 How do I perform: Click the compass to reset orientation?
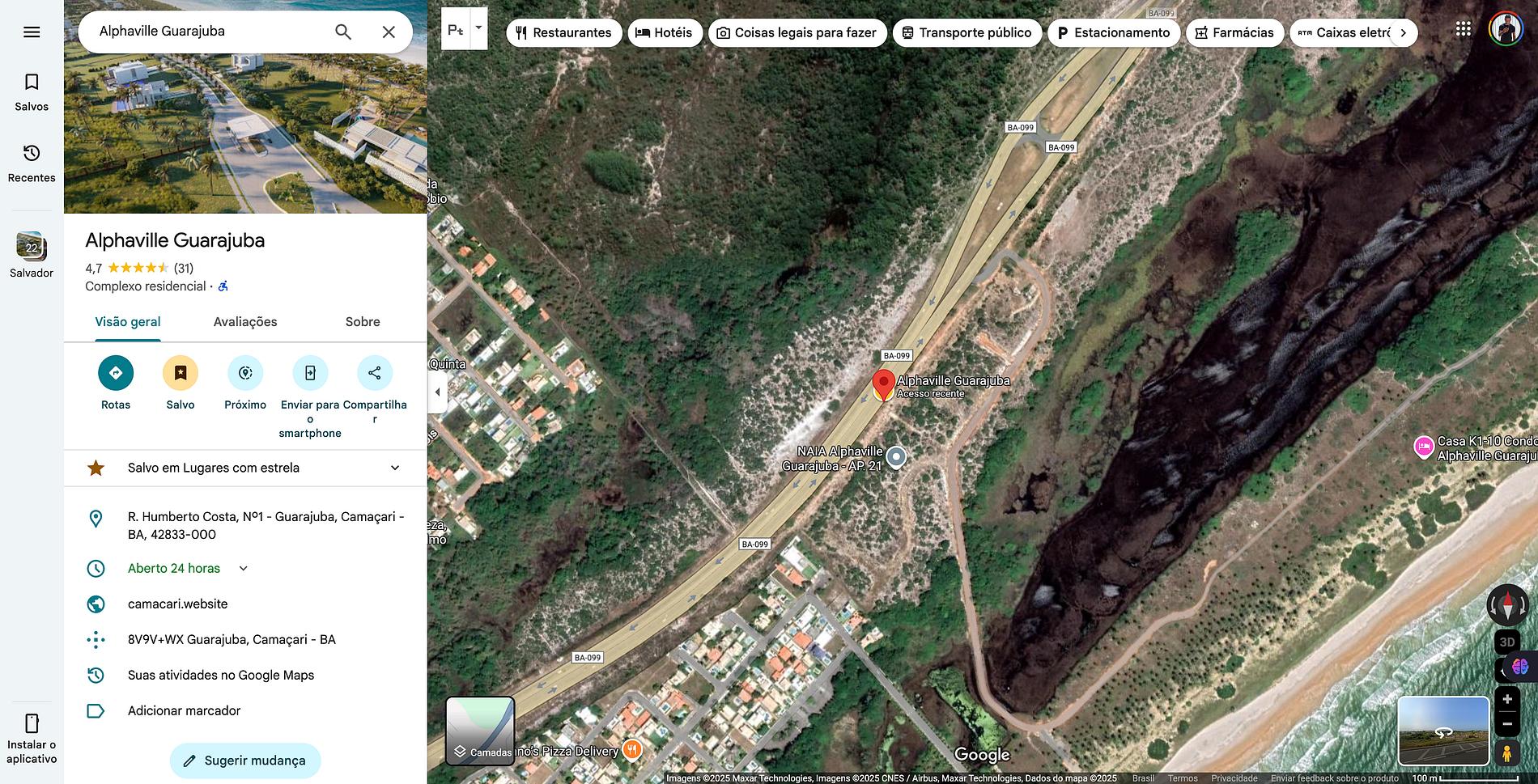(x=1507, y=604)
